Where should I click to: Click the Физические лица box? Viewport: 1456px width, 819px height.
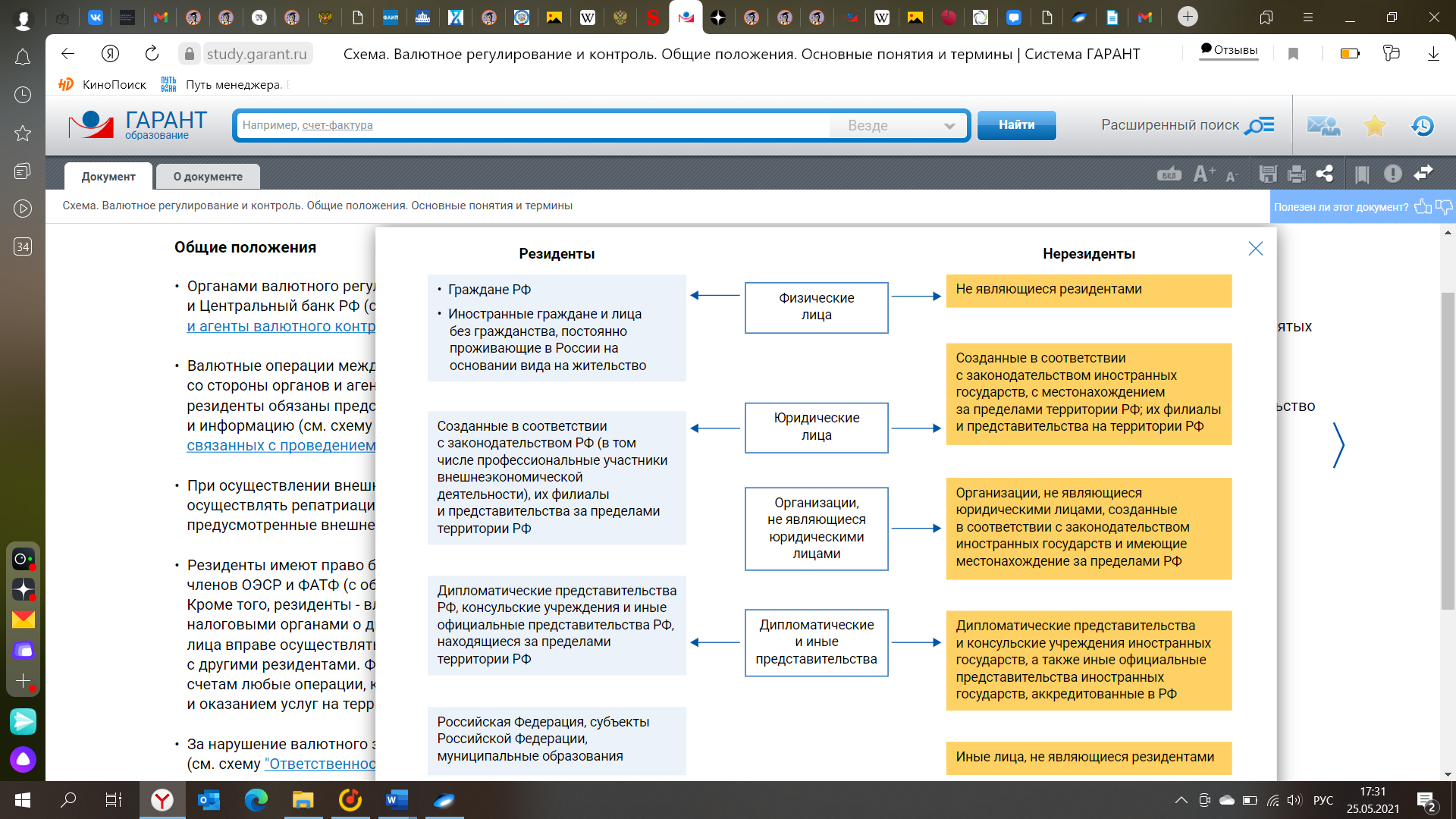point(817,307)
